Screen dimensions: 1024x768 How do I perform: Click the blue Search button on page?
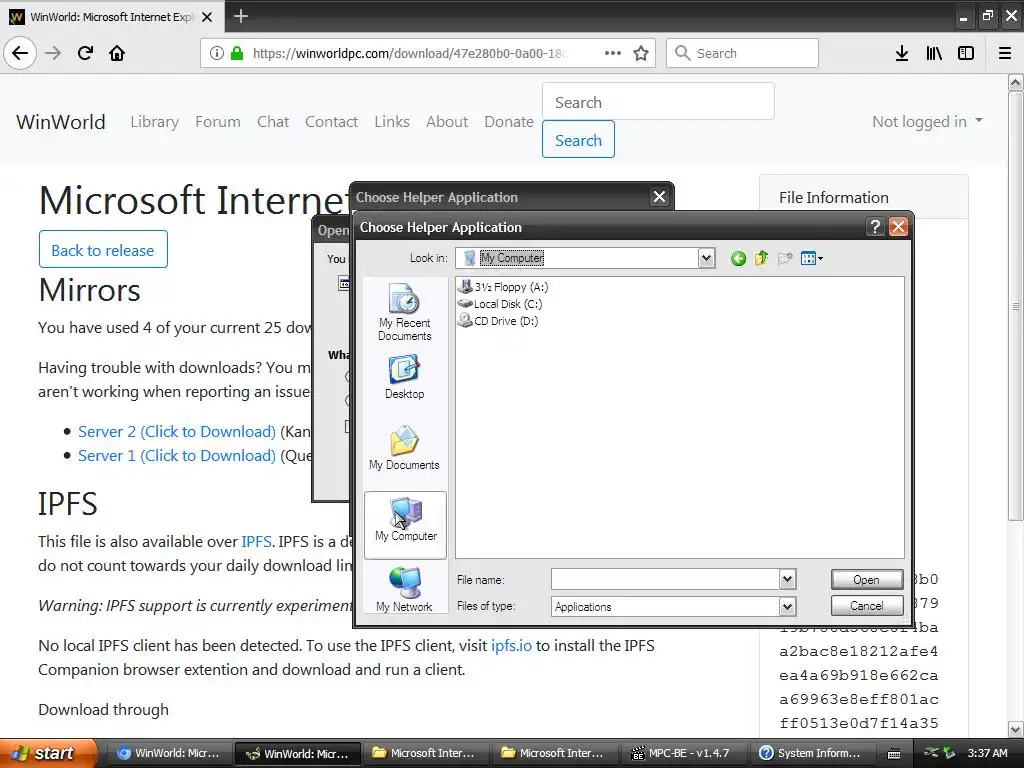pos(578,140)
